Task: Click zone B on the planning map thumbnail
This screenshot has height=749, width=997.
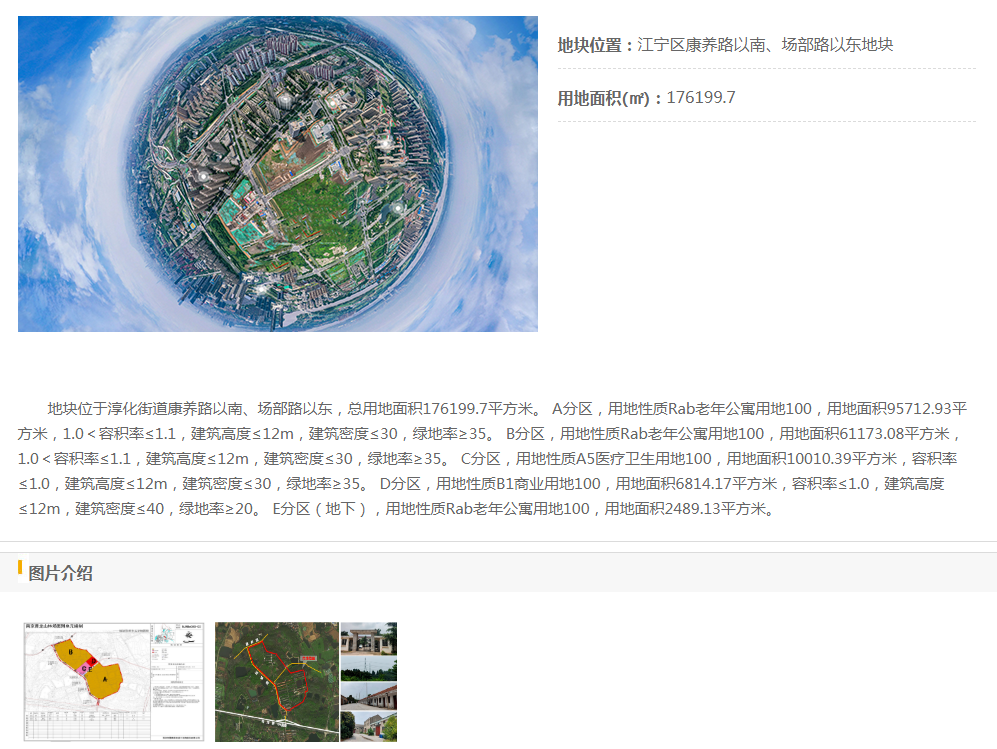Action: click(70, 652)
